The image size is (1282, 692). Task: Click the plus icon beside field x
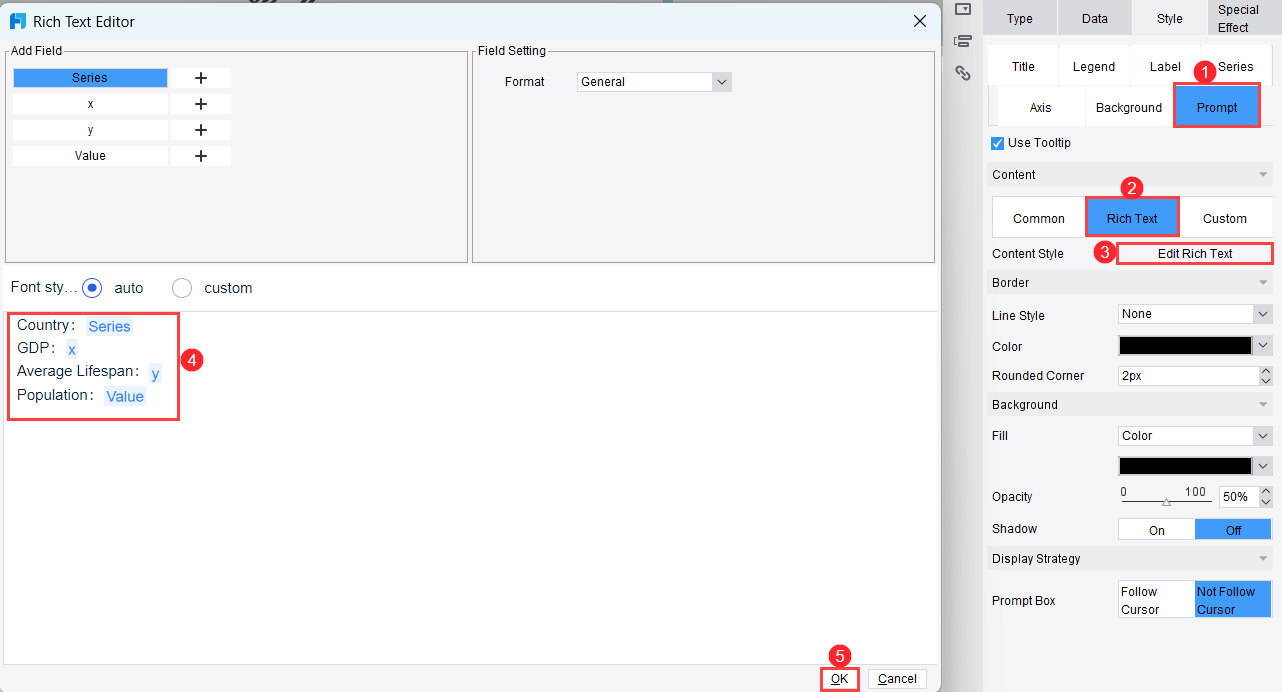(200, 104)
